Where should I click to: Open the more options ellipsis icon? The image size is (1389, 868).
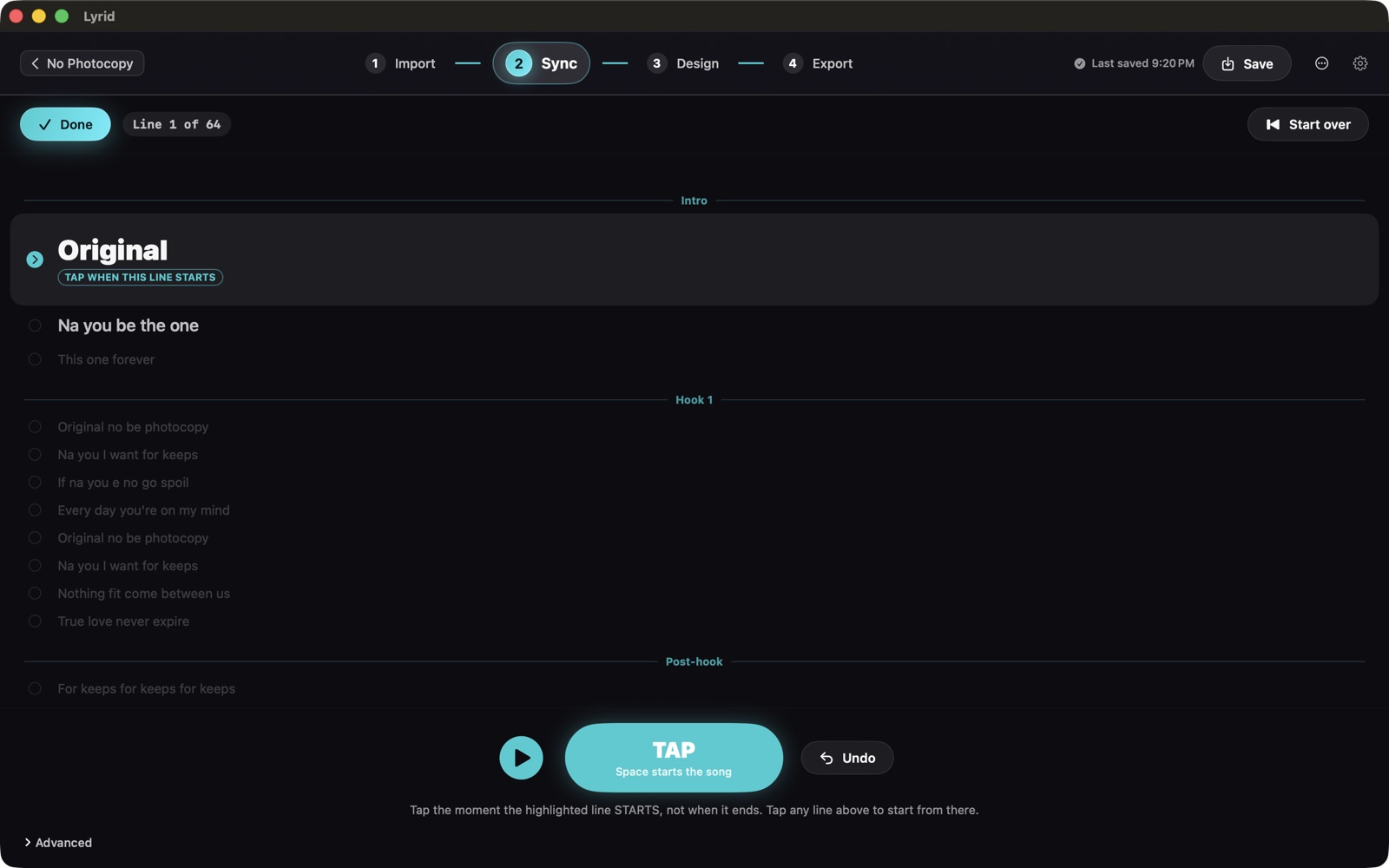tap(1321, 63)
